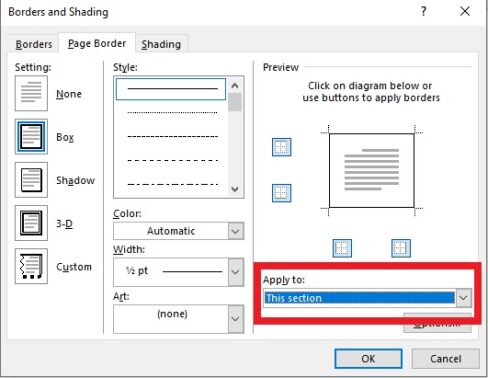Viewport: 488px width, 378px height.
Task: Click Style list scroll down arrow
Action: 235,189
